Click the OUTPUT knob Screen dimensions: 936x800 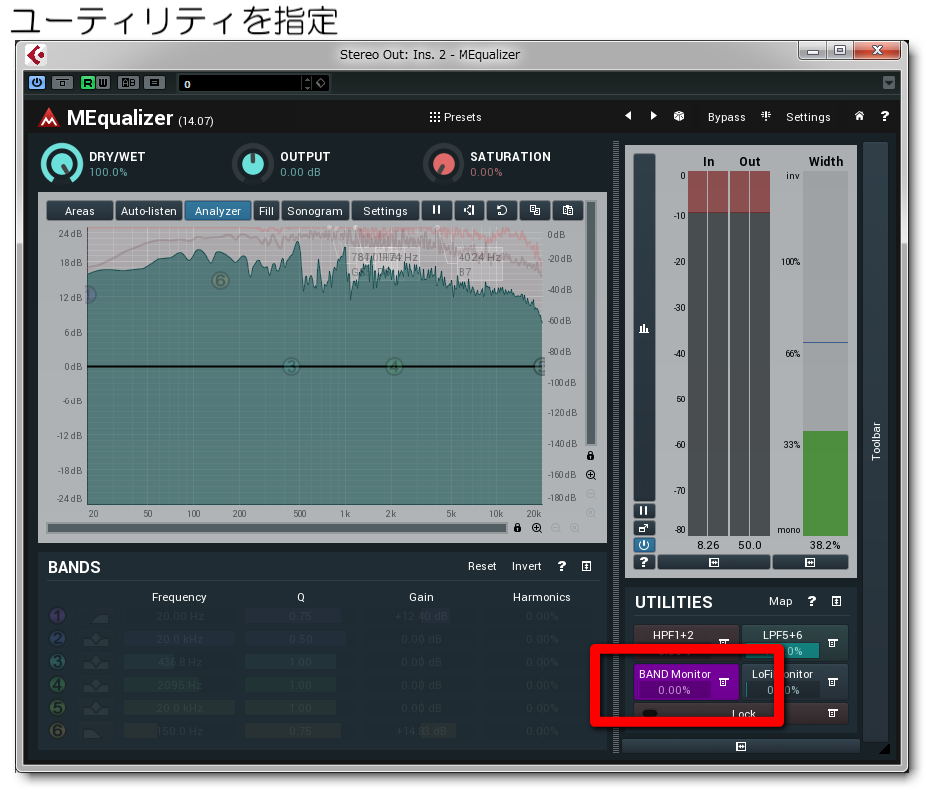(253, 164)
